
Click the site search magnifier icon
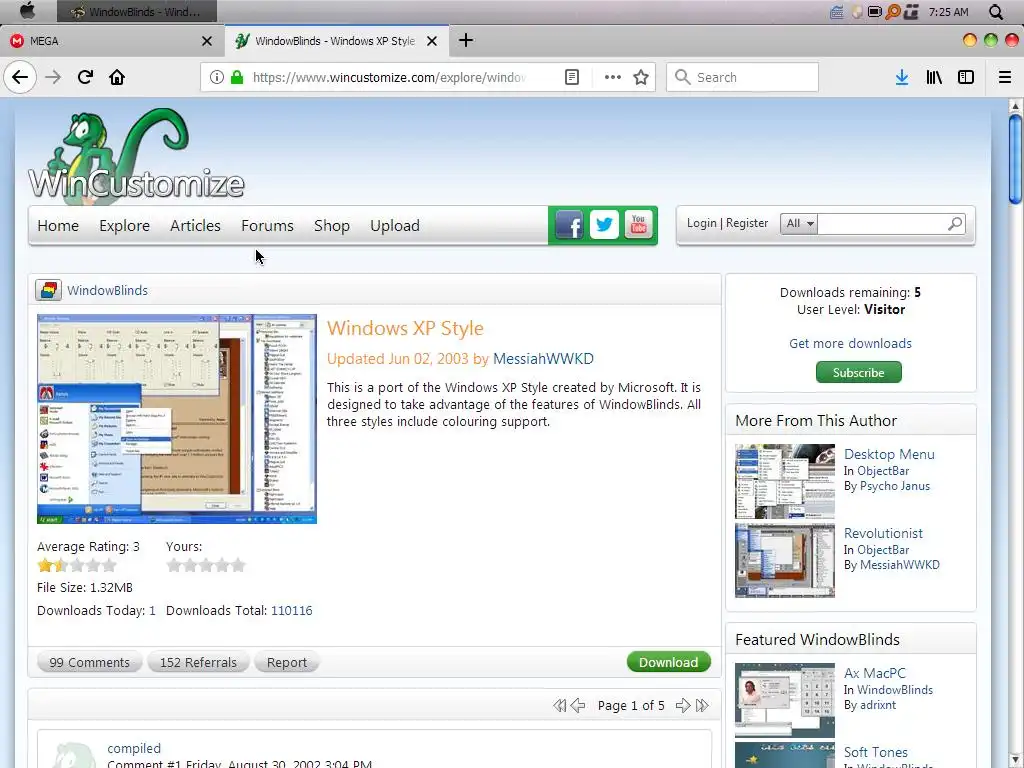tap(955, 224)
